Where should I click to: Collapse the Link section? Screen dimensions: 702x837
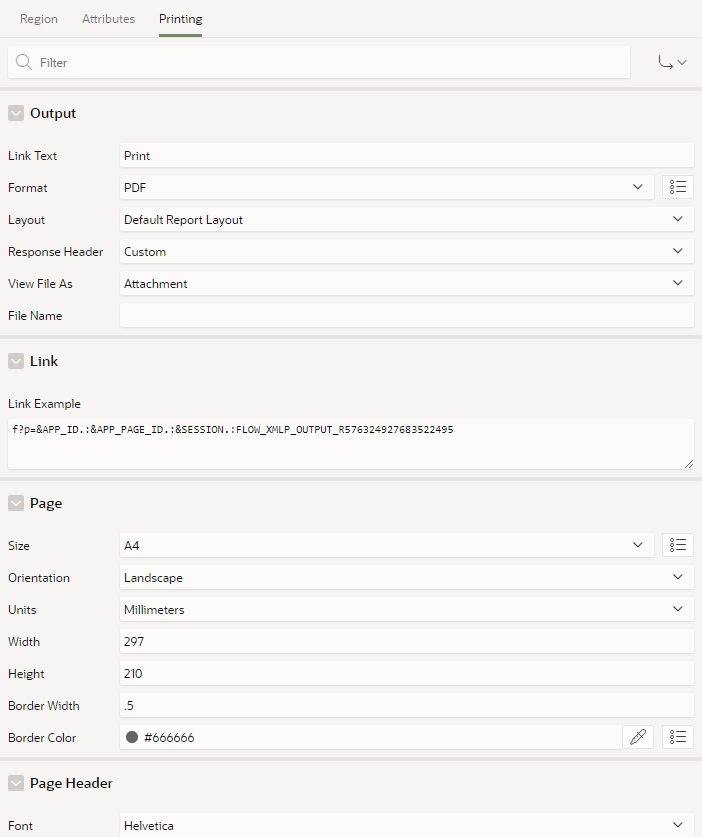[16, 361]
